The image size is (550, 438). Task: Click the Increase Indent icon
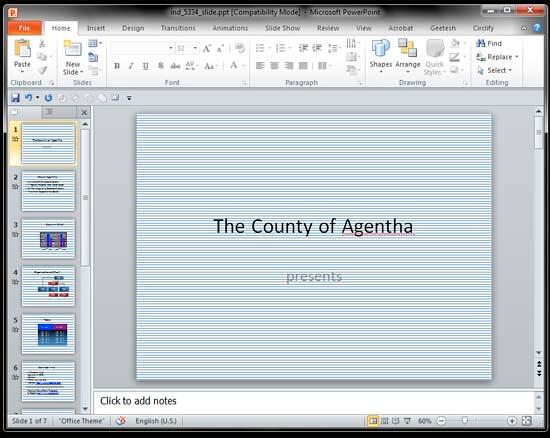[317, 48]
